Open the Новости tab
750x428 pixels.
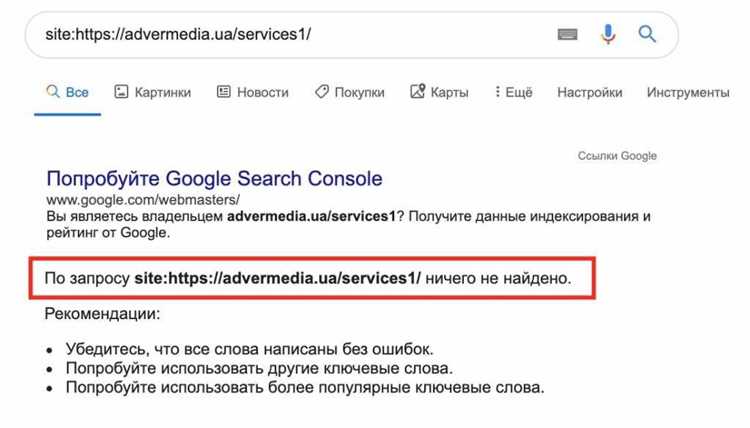click(x=253, y=92)
